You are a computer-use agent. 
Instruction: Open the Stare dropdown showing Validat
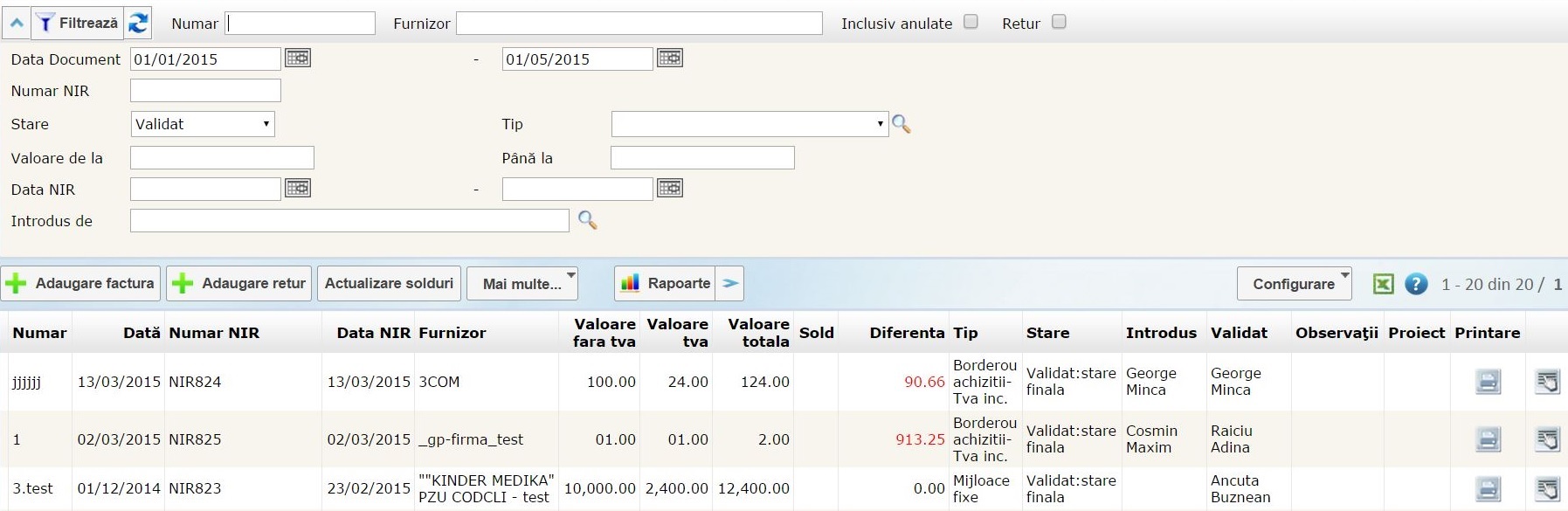click(203, 124)
